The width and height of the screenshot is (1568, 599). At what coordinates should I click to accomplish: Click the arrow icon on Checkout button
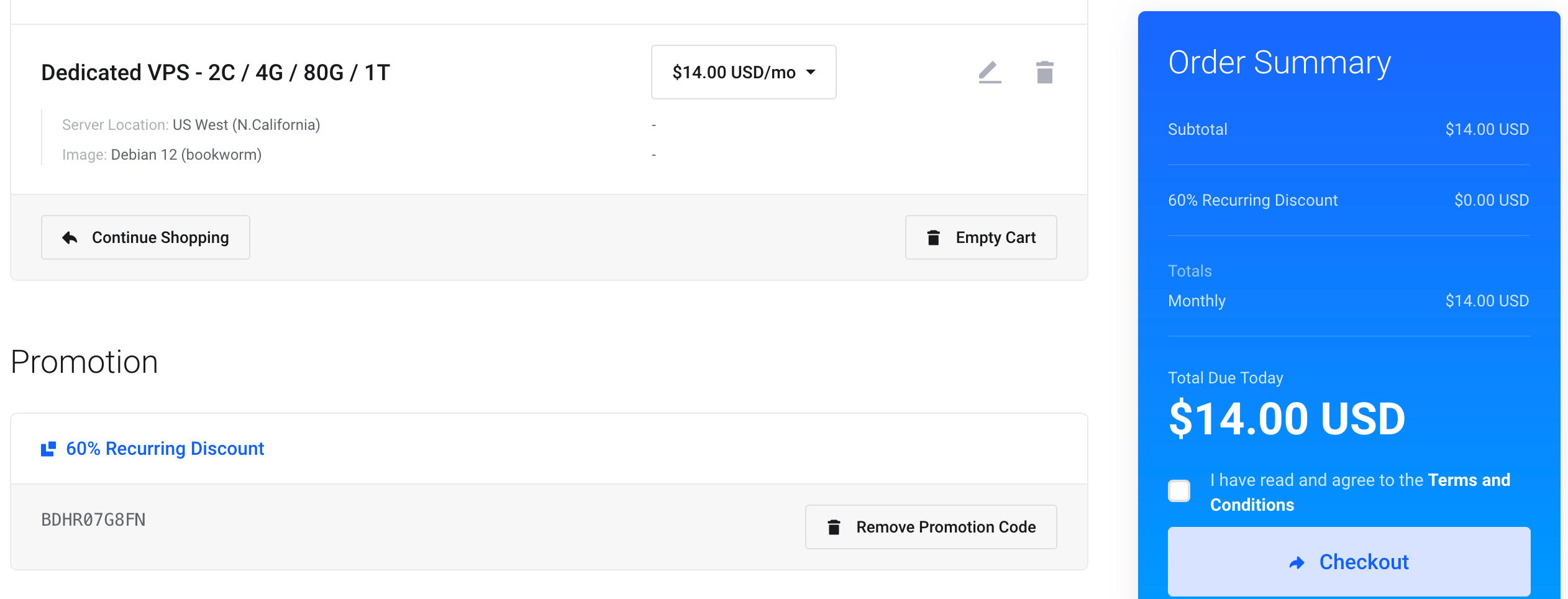tap(1297, 562)
